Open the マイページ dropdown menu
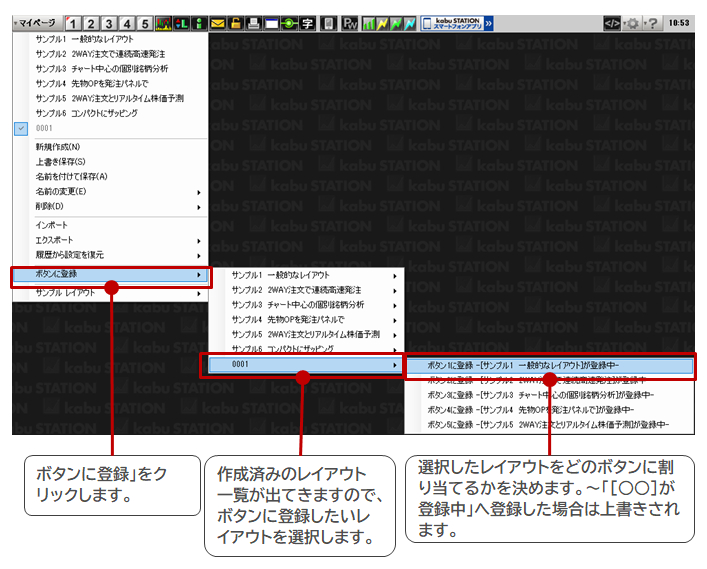This screenshot has width=707, height=569. tap(37, 23)
